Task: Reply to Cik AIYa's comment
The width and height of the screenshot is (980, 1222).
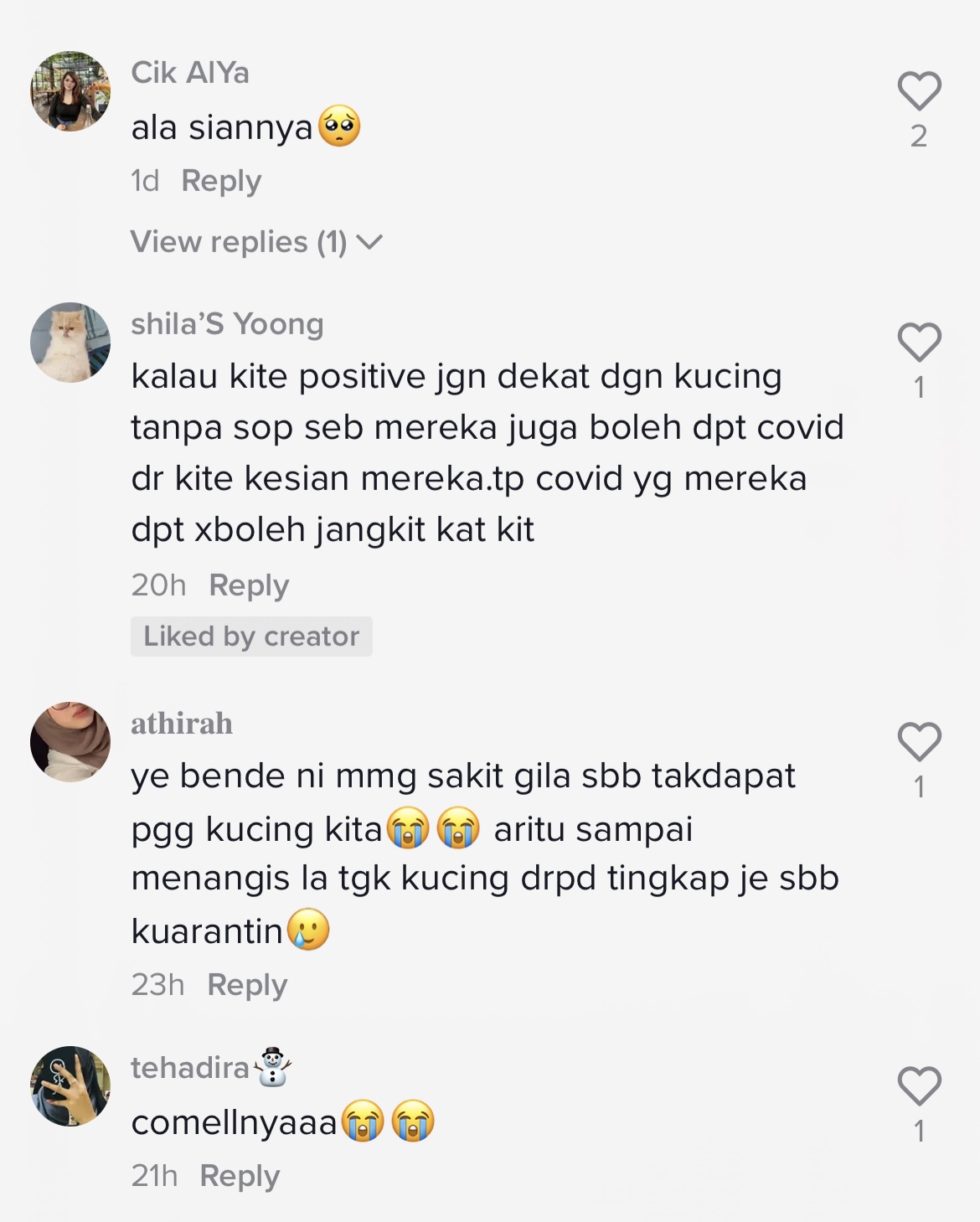Action: [221, 181]
